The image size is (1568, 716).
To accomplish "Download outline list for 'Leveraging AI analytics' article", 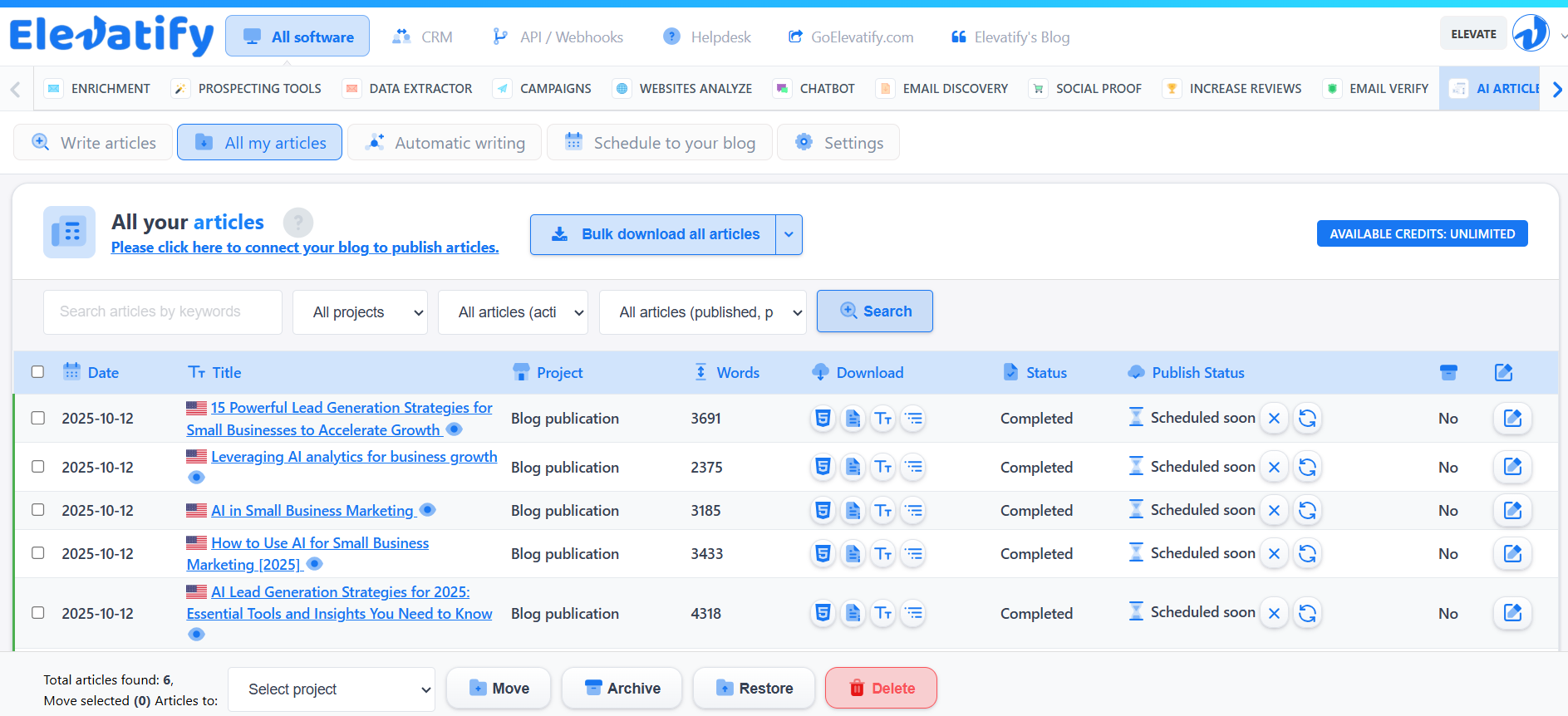I will (913, 467).
